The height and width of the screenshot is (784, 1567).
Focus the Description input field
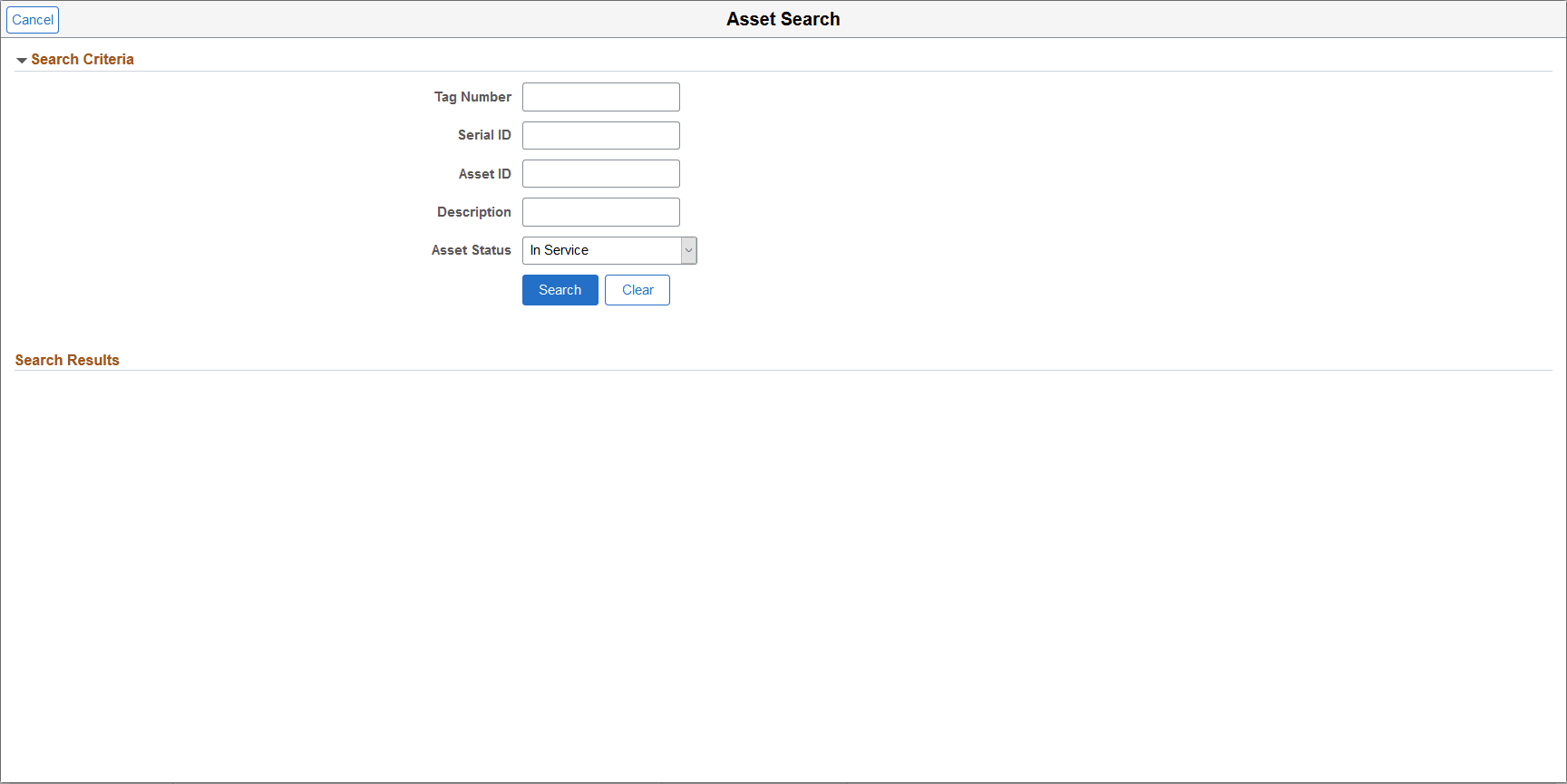(x=601, y=212)
